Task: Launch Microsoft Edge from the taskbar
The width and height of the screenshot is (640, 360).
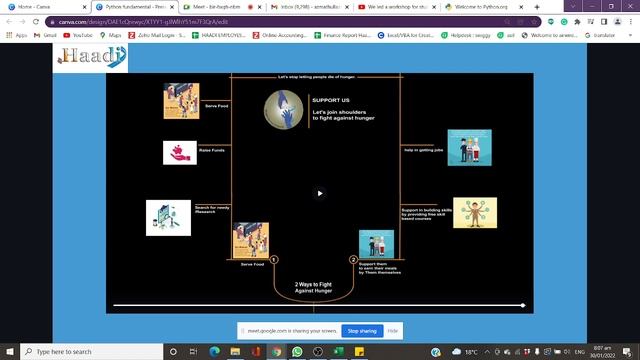Action: pyautogui.click(x=215, y=351)
